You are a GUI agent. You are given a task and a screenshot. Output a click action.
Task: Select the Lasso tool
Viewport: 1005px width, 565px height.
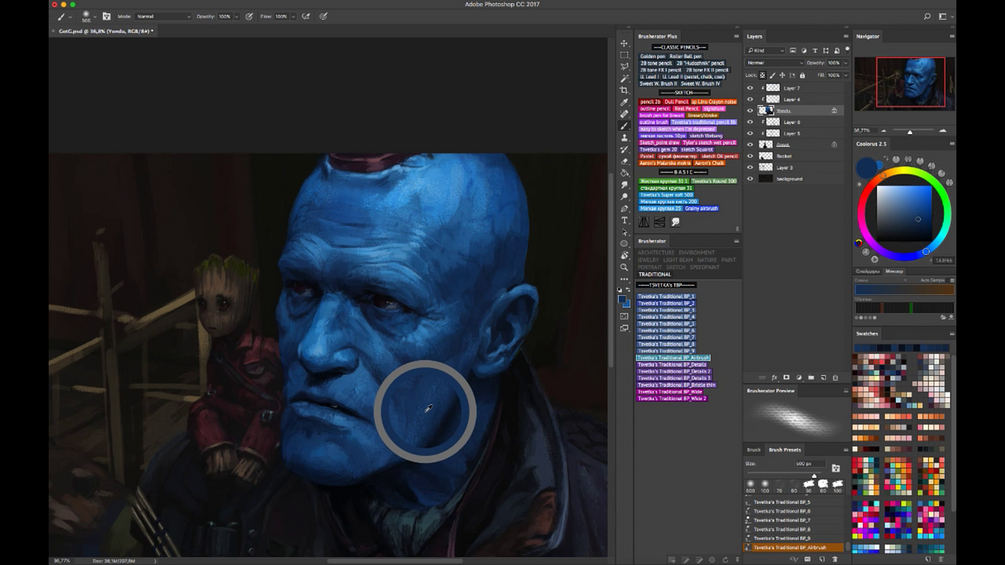click(624, 67)
